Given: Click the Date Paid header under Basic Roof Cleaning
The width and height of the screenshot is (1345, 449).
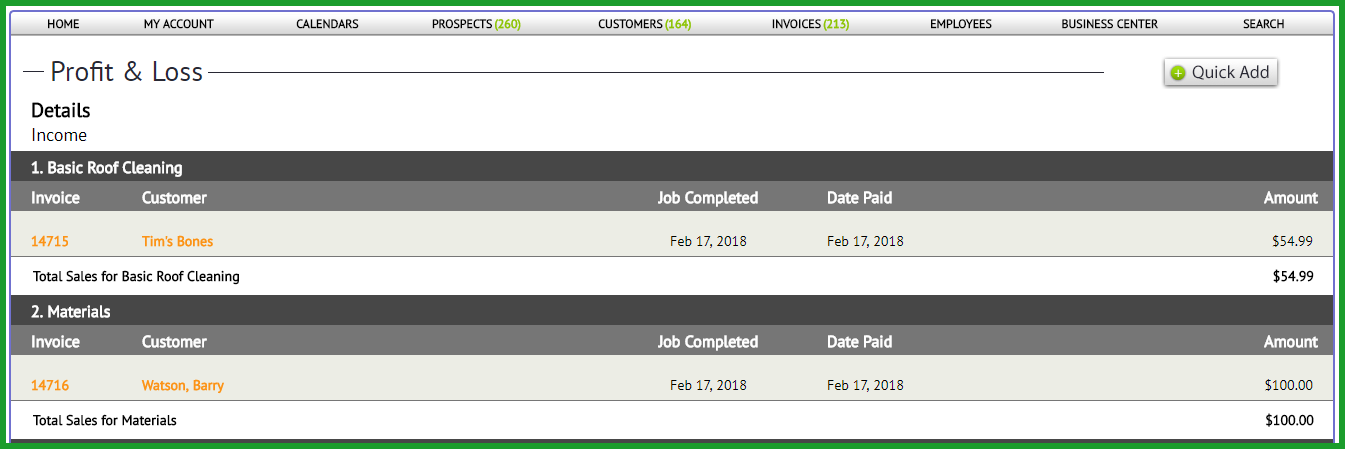Looking at the screenshot, I should tap(859, 197).
